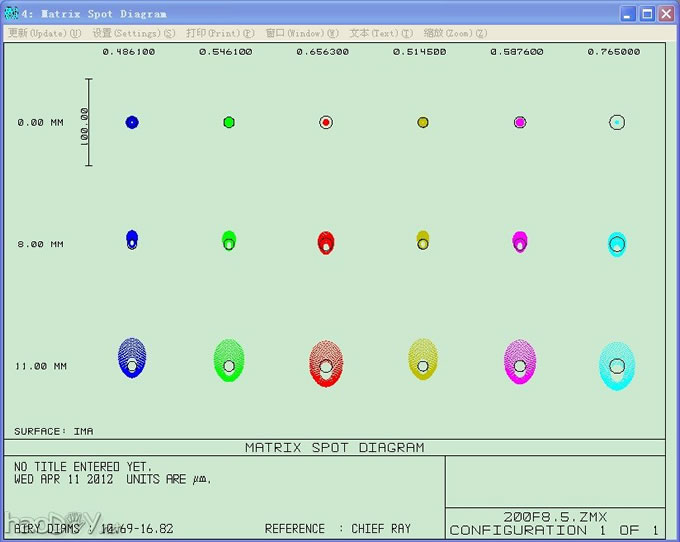This screenshot has width=680, height=542.
Task: Click the blue spot at 0.00 MM field
Action: coord(132,122)
